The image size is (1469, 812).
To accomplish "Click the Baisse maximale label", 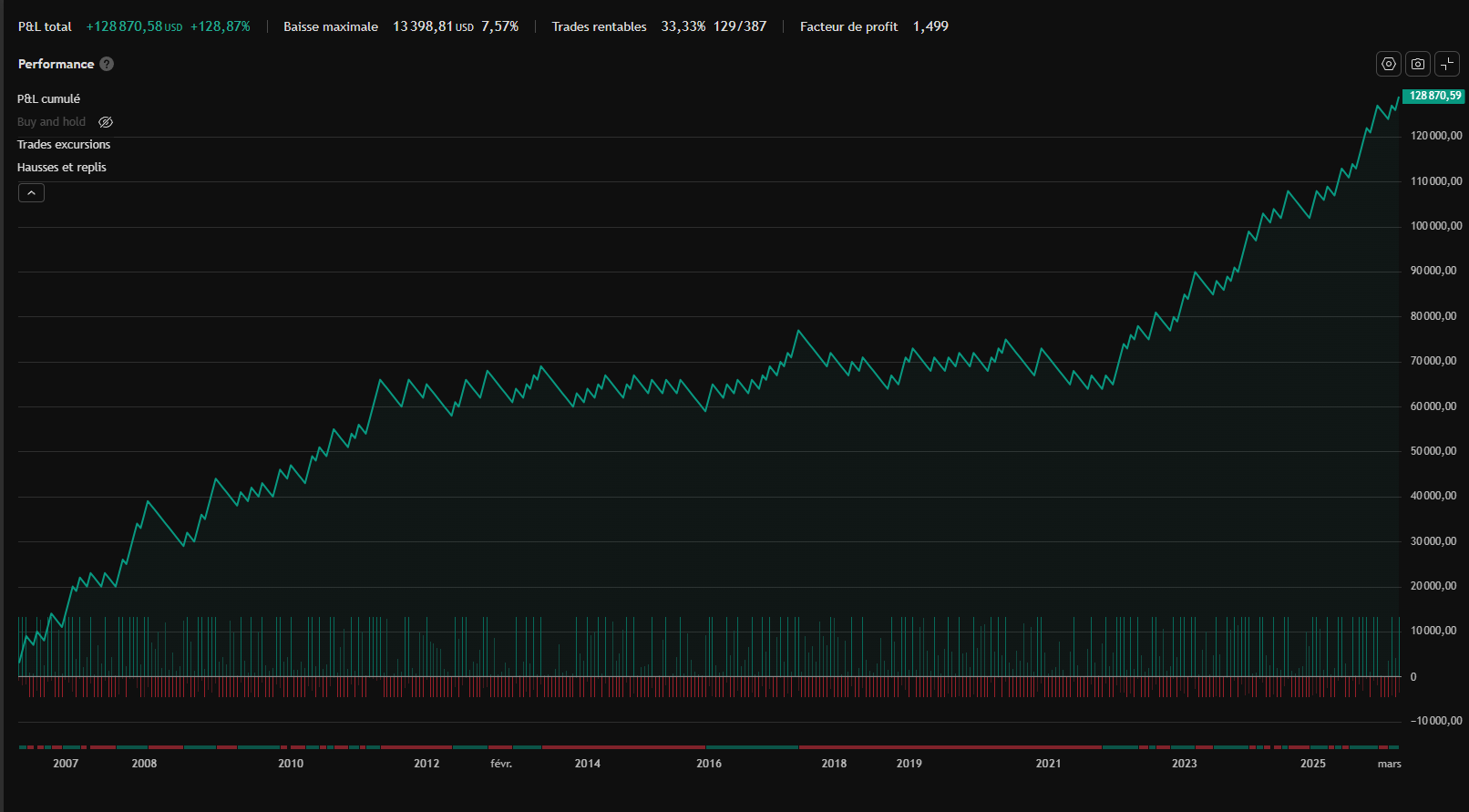I will pyautogui.click(x=331, y=26).
